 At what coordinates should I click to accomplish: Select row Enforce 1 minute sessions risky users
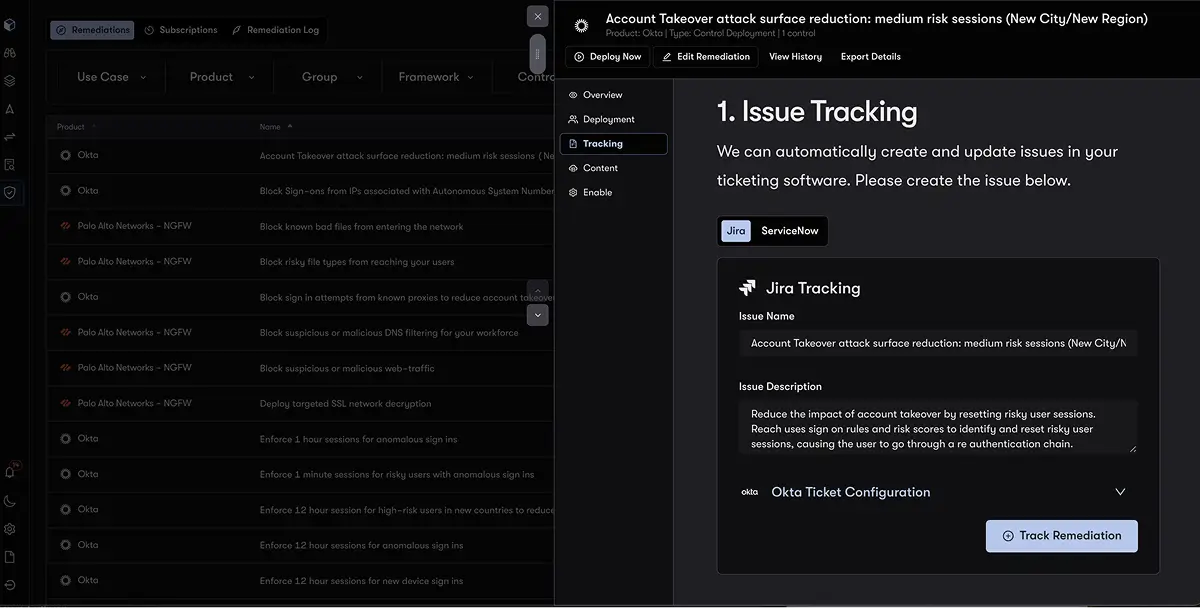300,475
